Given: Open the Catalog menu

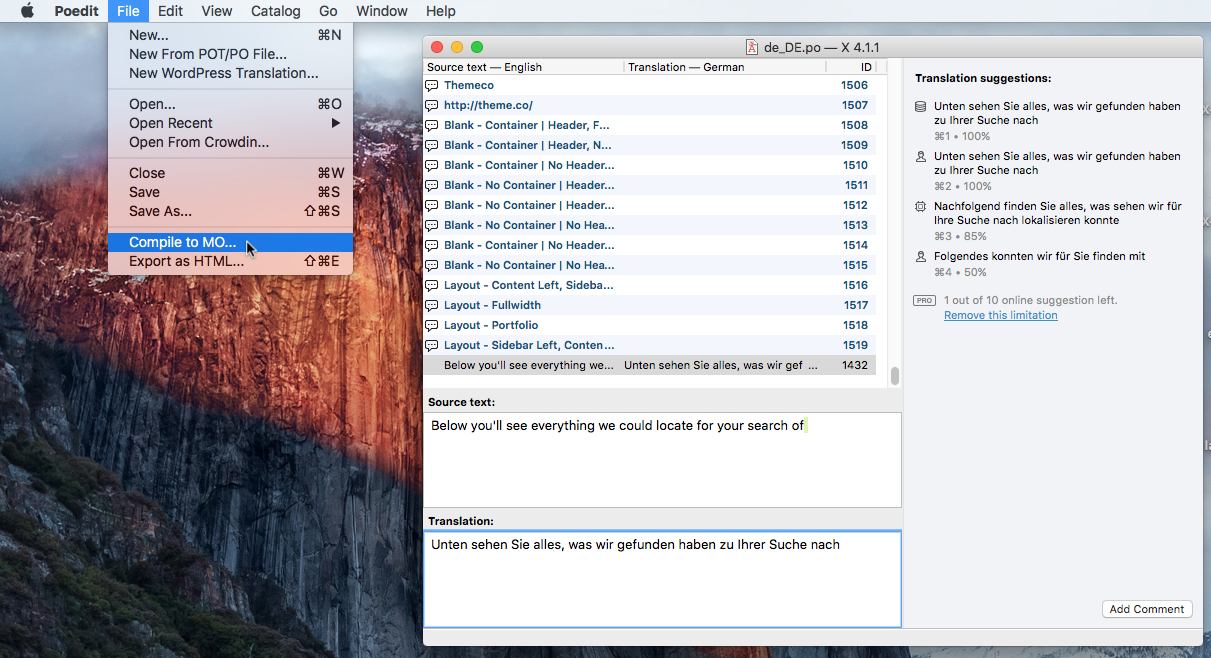Looking at the screenshot, I should [275, 11].
